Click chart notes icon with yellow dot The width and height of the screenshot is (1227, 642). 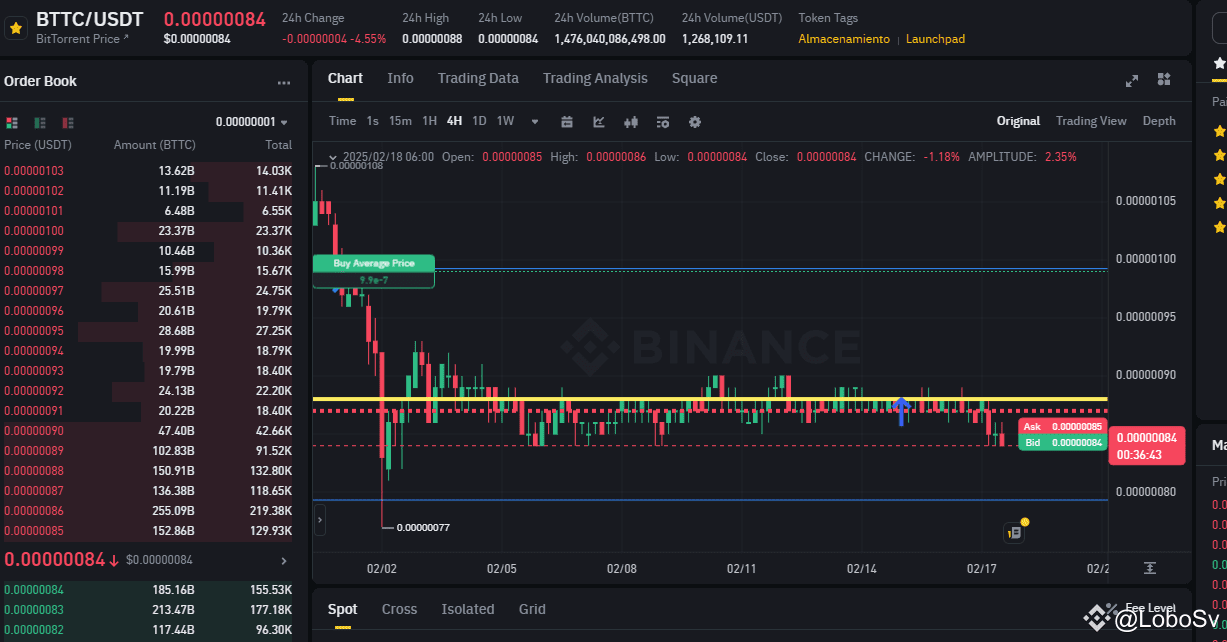[1015, 532]
